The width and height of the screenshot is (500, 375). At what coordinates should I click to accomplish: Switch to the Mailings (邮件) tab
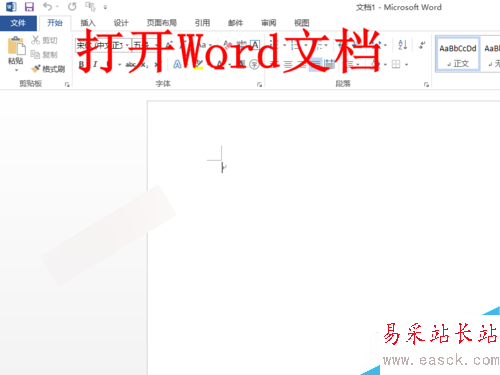point(235,23)
